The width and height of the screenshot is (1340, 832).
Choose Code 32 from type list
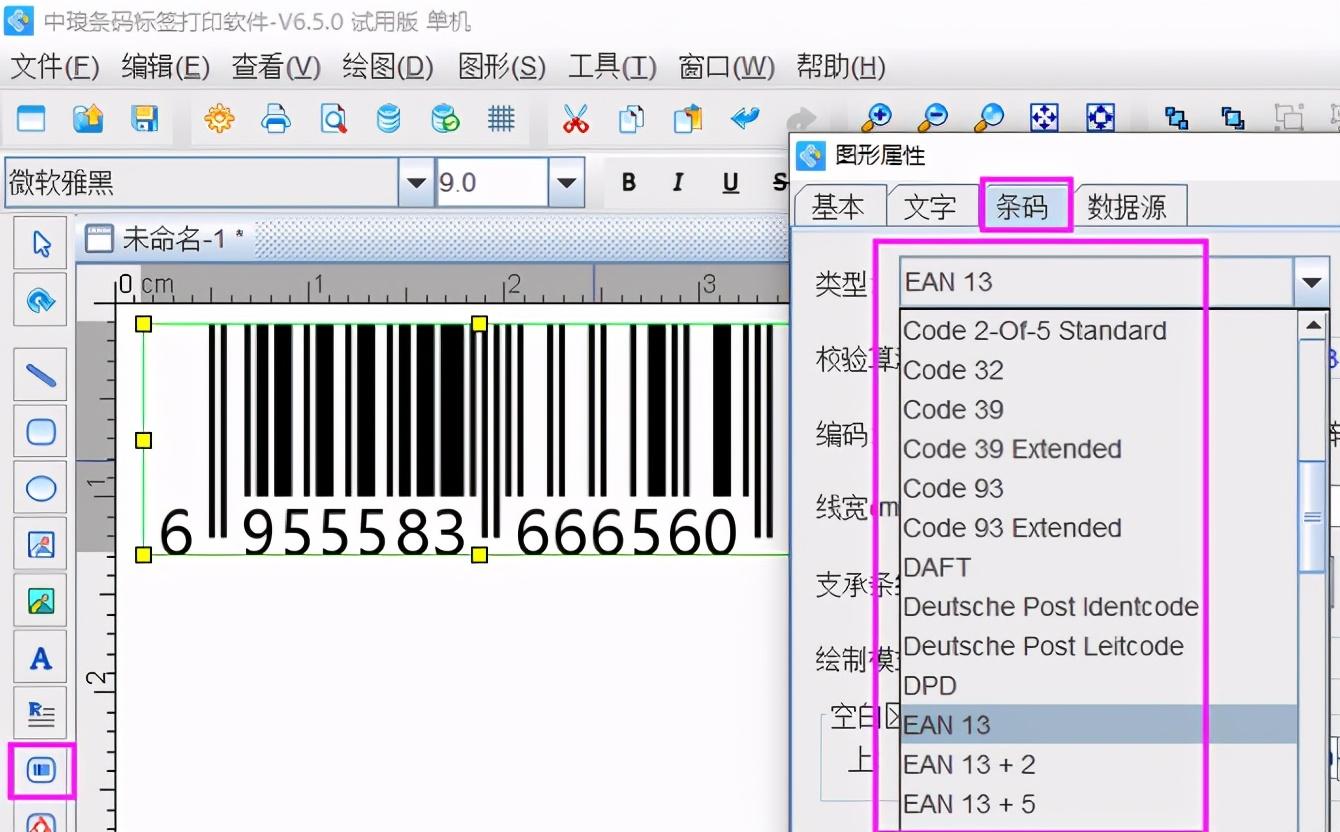(x=1098, y=370)
